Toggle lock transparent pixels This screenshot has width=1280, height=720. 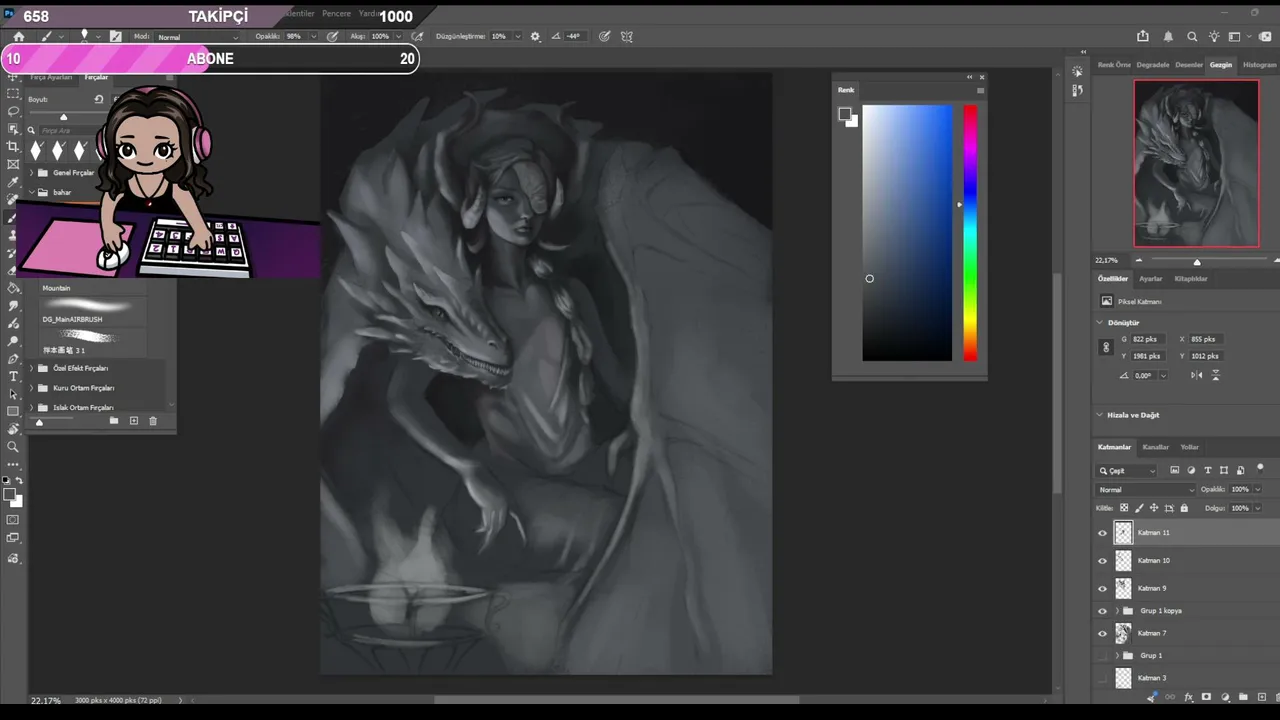pos(1124,508)
